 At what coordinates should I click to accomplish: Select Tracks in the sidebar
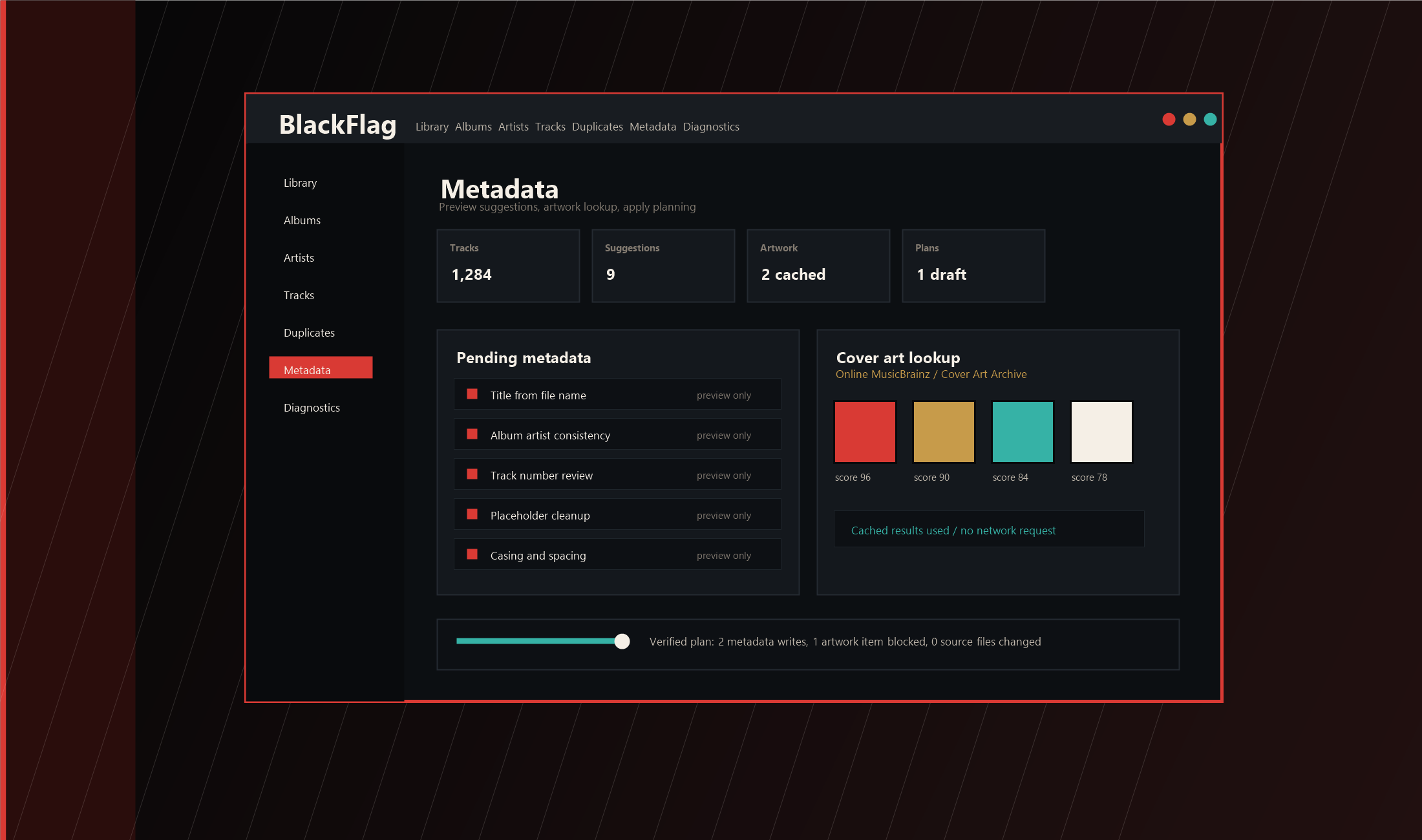299,295
